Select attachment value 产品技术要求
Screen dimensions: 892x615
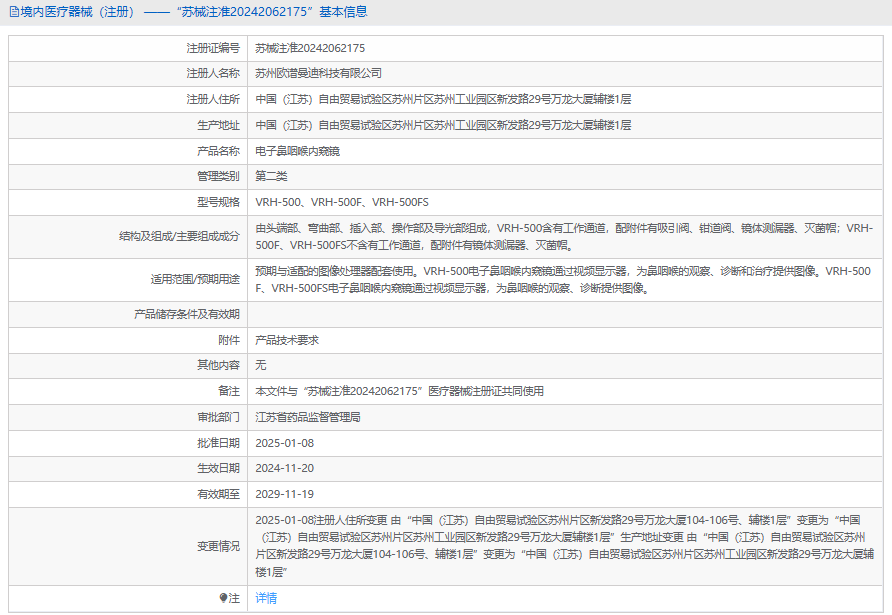[287, 340]
